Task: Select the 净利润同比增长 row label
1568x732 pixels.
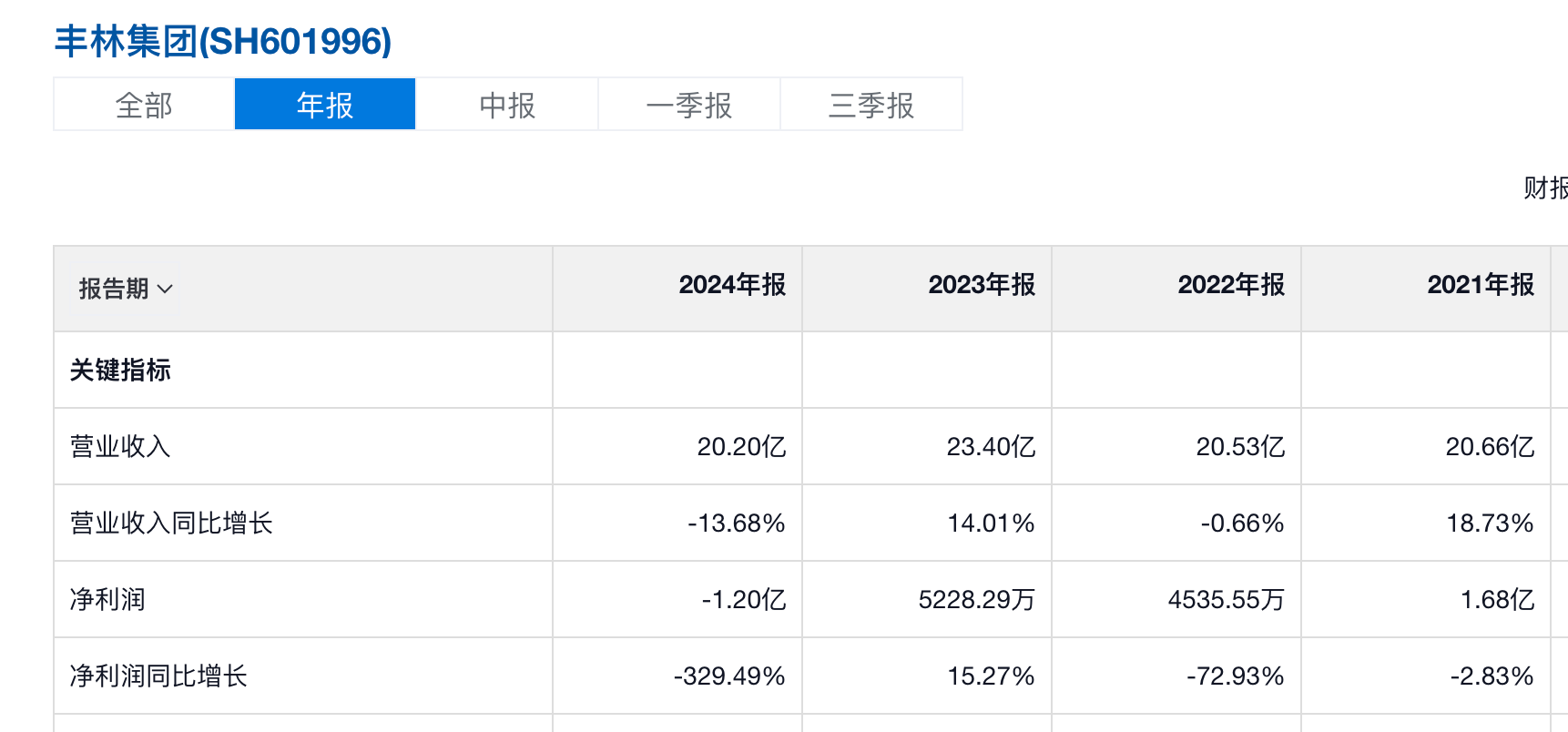Action: [x=159, y=676]
